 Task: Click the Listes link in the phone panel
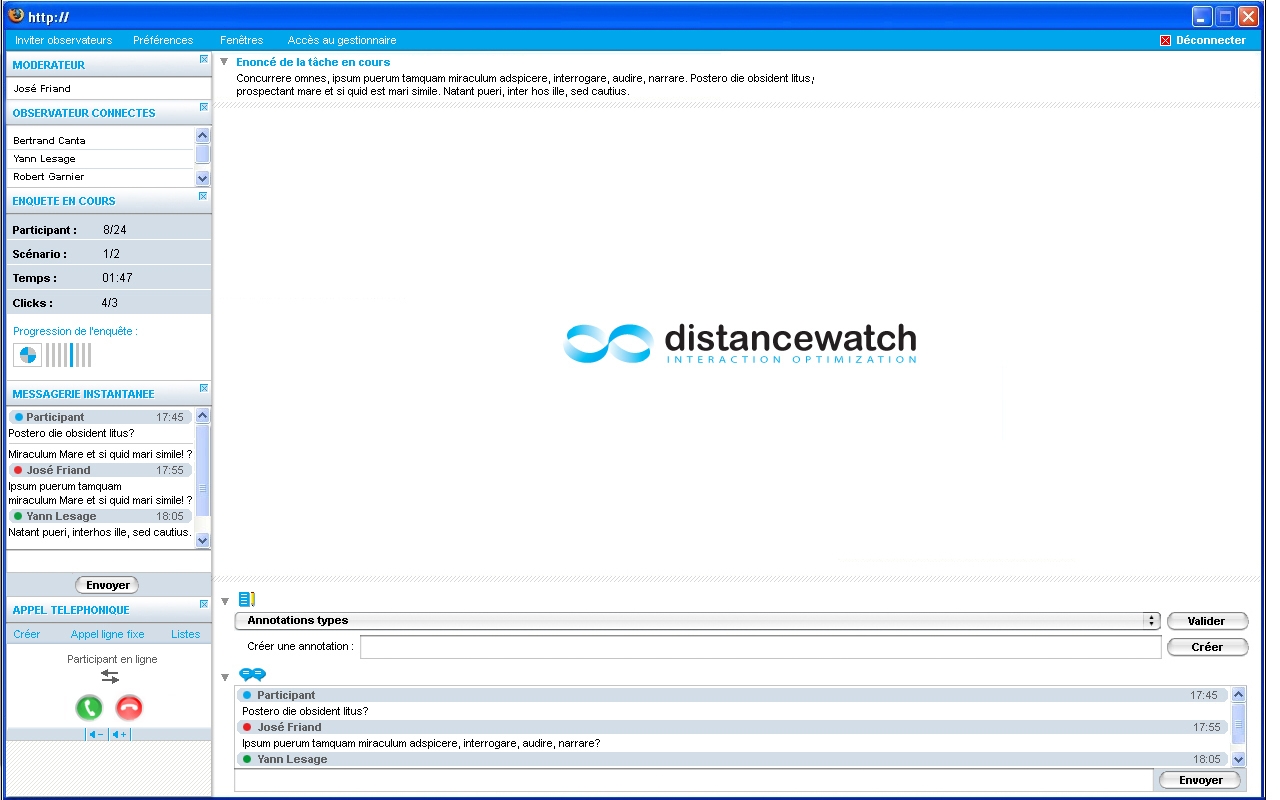pos(185,634)
